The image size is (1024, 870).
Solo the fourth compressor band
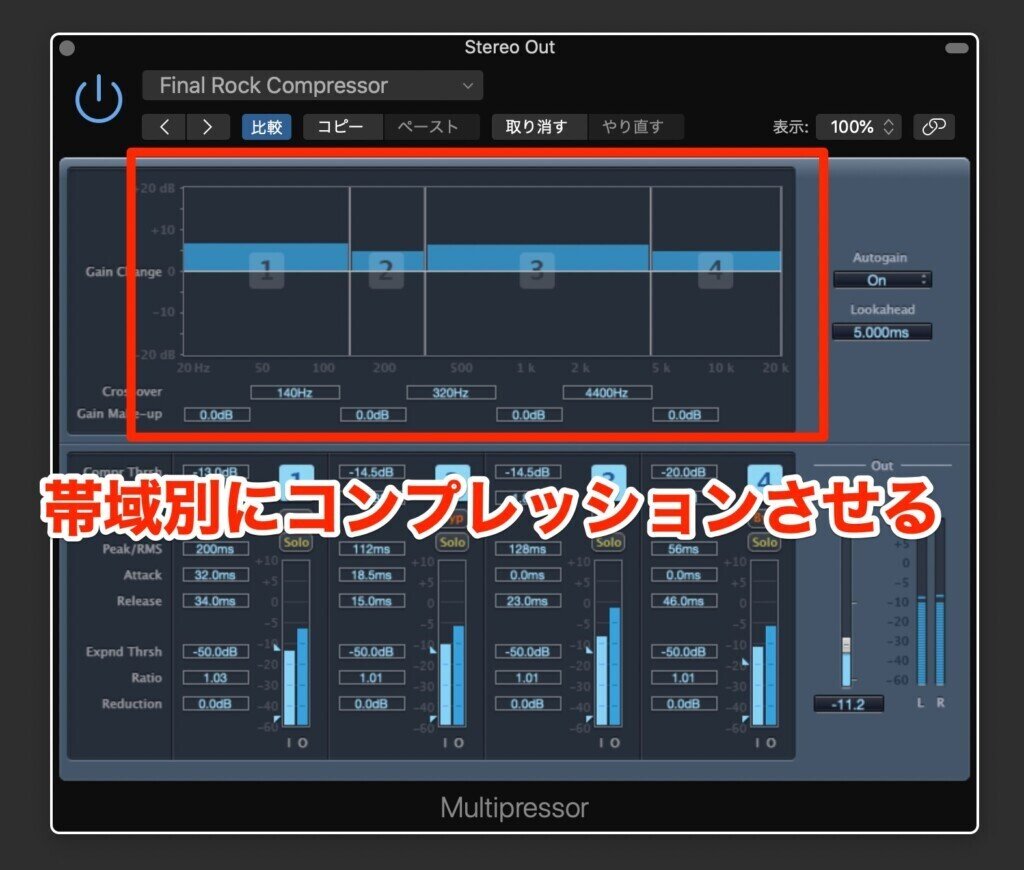[x=764, y=542]
